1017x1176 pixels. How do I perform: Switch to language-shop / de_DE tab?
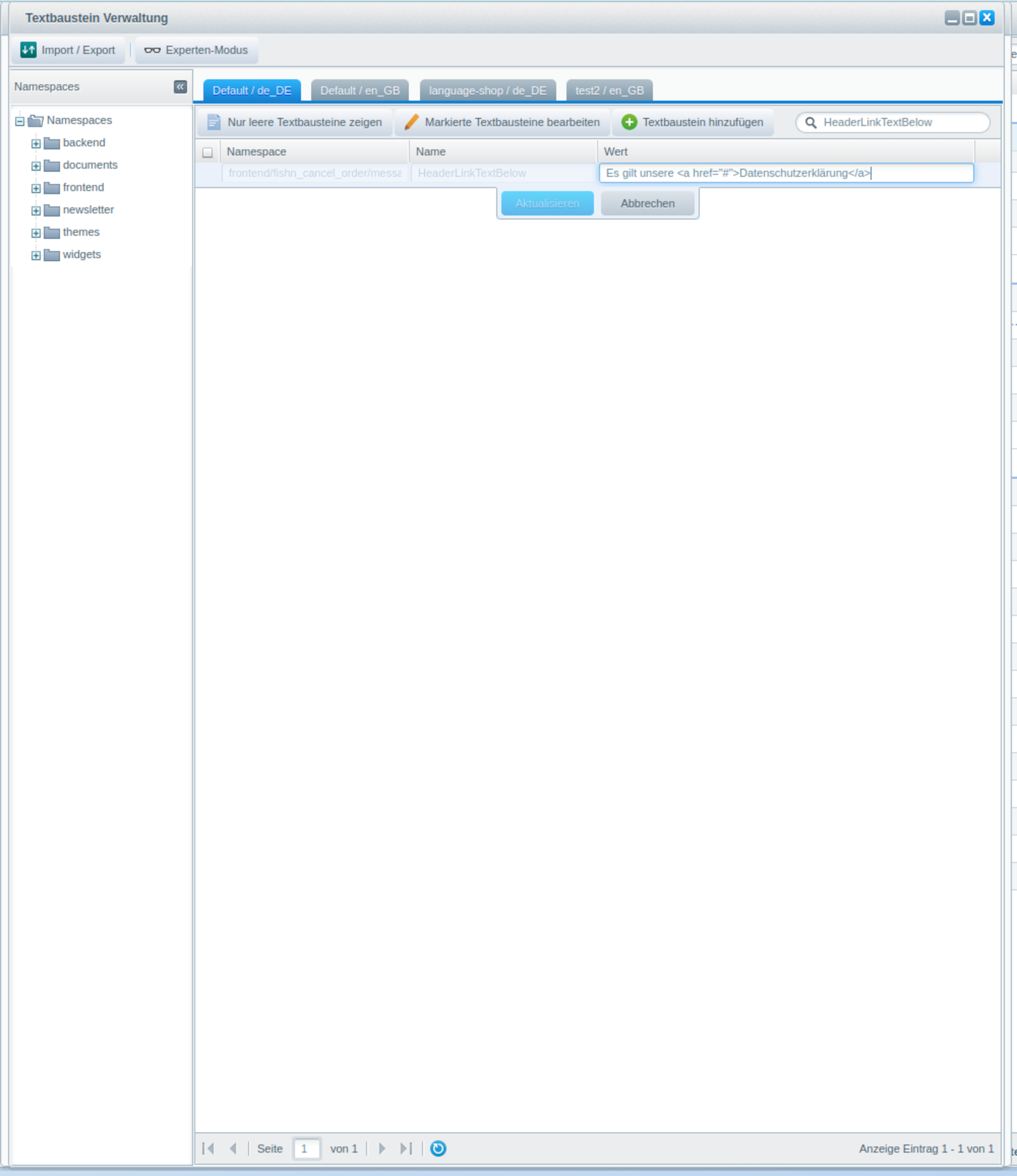point(488,91)
